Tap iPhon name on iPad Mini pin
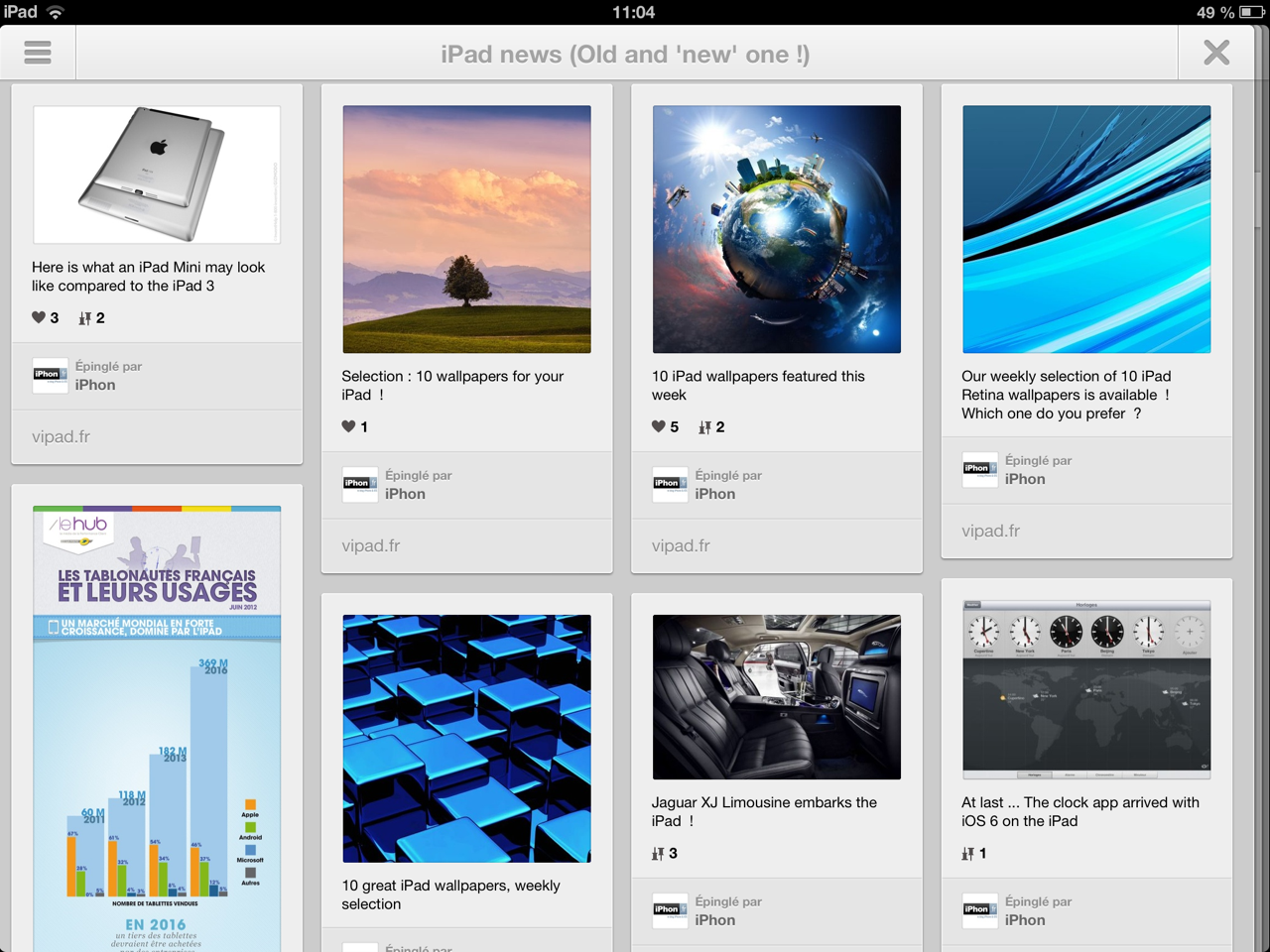 tap(95, 385)
